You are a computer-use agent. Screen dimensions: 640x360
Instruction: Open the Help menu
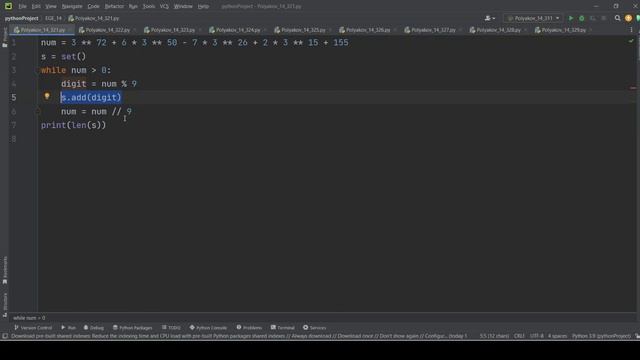click(x=203, y=7)
